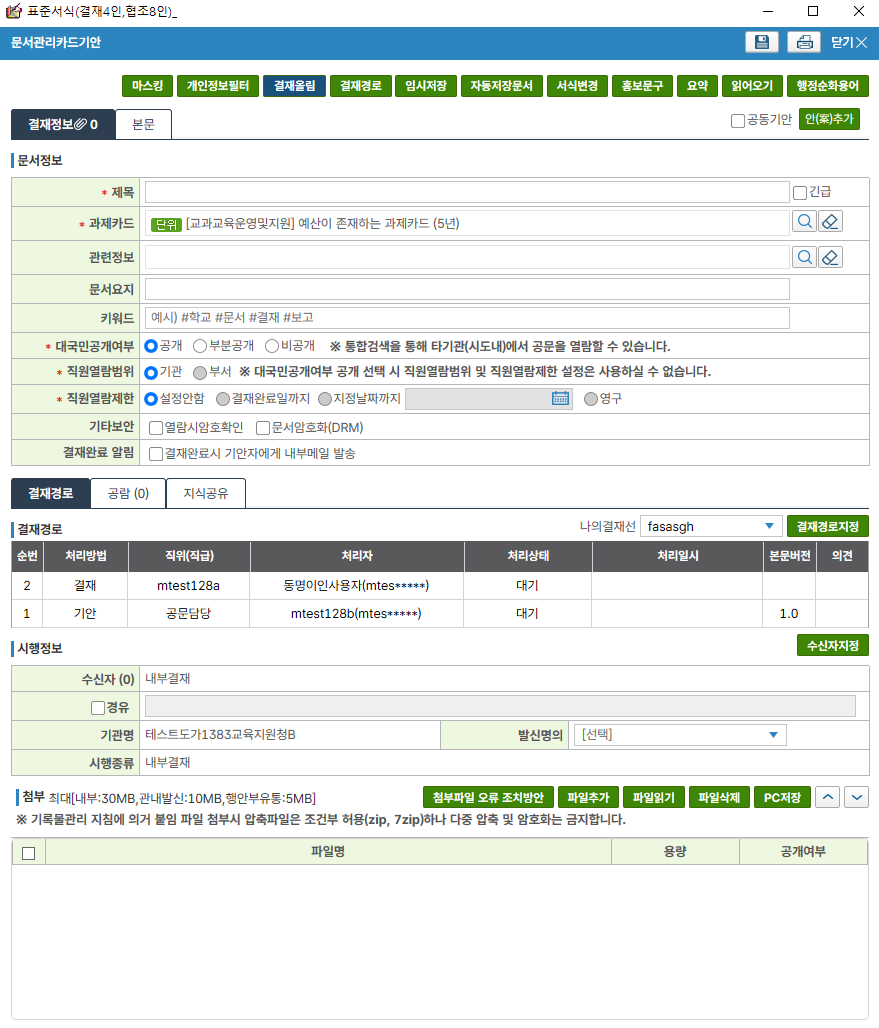Viewport: 879px width, 1028px height.
Task: Open the 지식공유 tab
Action: pos(205,493)
